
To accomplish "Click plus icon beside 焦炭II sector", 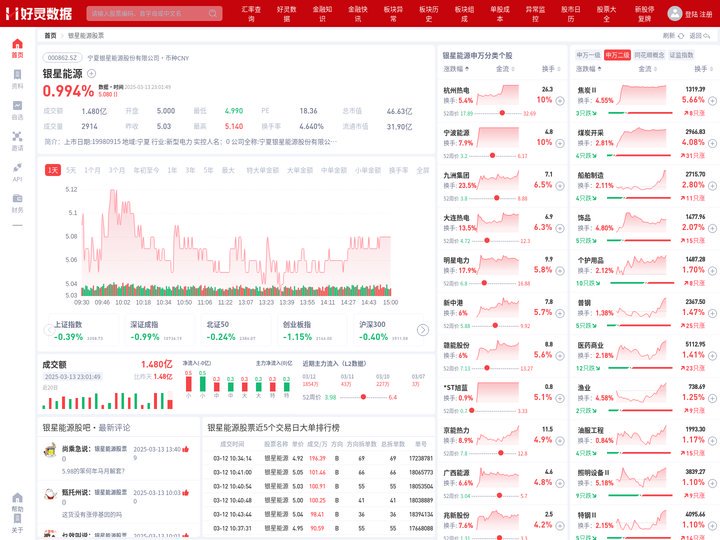I will [x=712, y=101].
